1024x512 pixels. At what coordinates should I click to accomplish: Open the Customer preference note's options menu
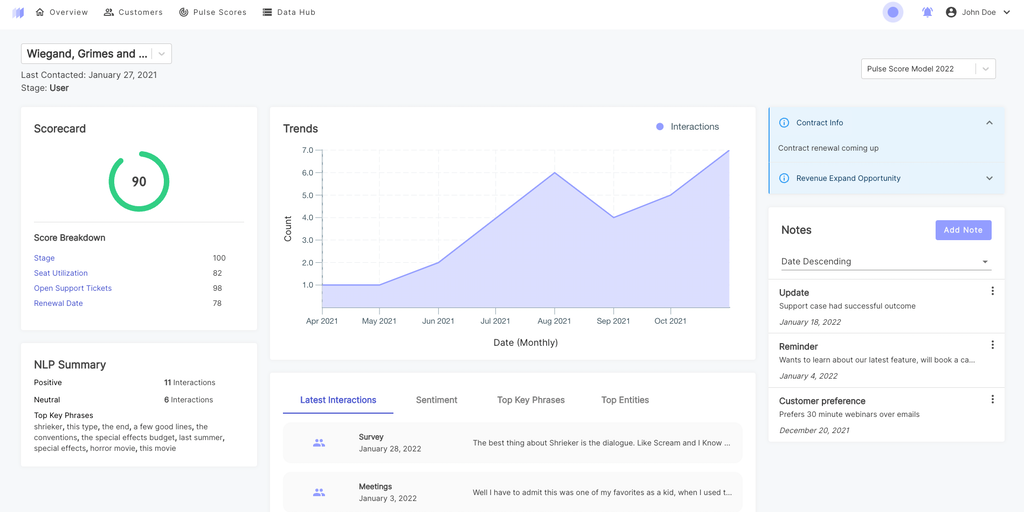992,399
